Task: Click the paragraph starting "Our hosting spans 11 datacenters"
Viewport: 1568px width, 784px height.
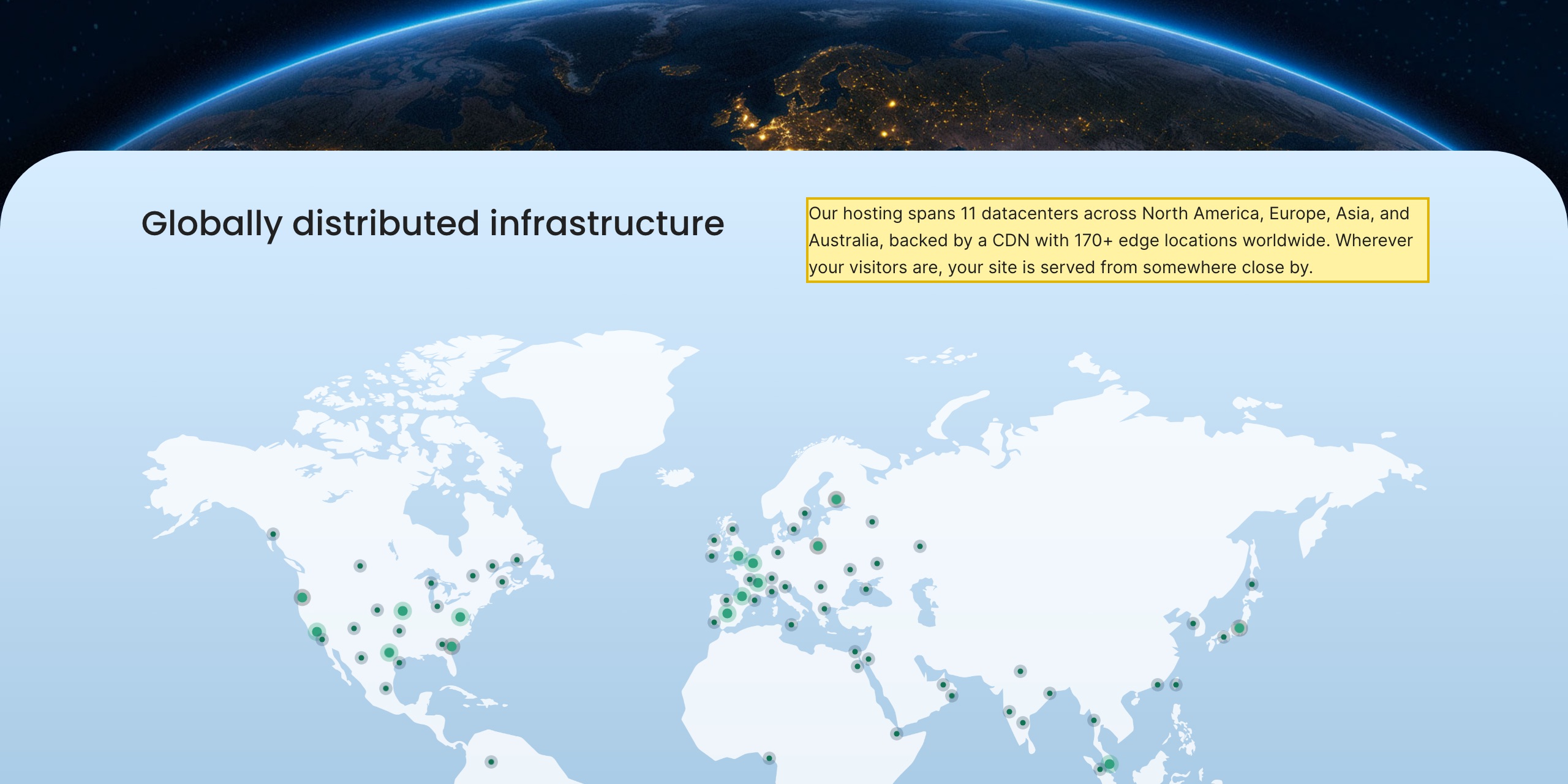Action: [x=1117, y=240]
